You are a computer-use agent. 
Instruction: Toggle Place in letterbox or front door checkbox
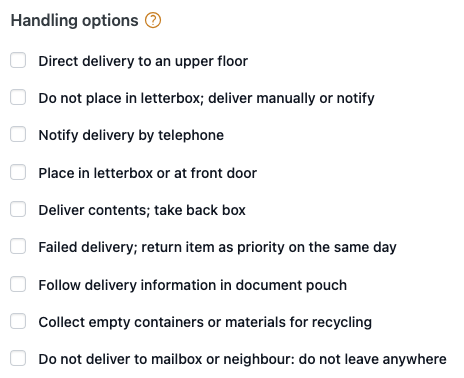pos(18,172)
